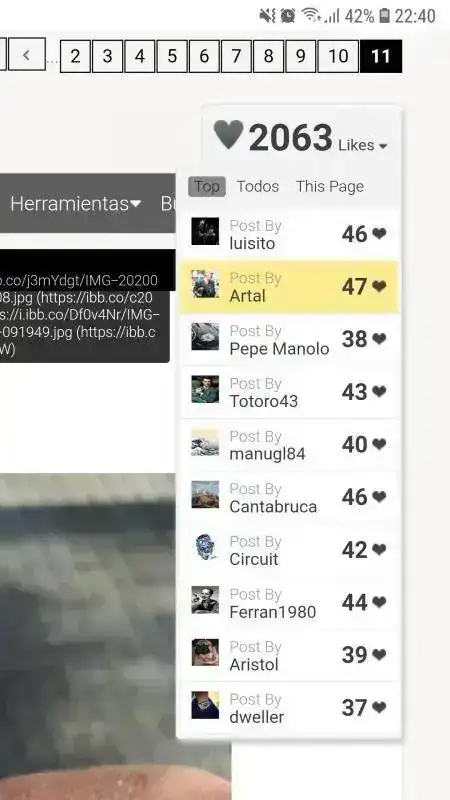450x800 pixels.
Task: Open the Herramientas dropdown menu
Action: (76, 204)
